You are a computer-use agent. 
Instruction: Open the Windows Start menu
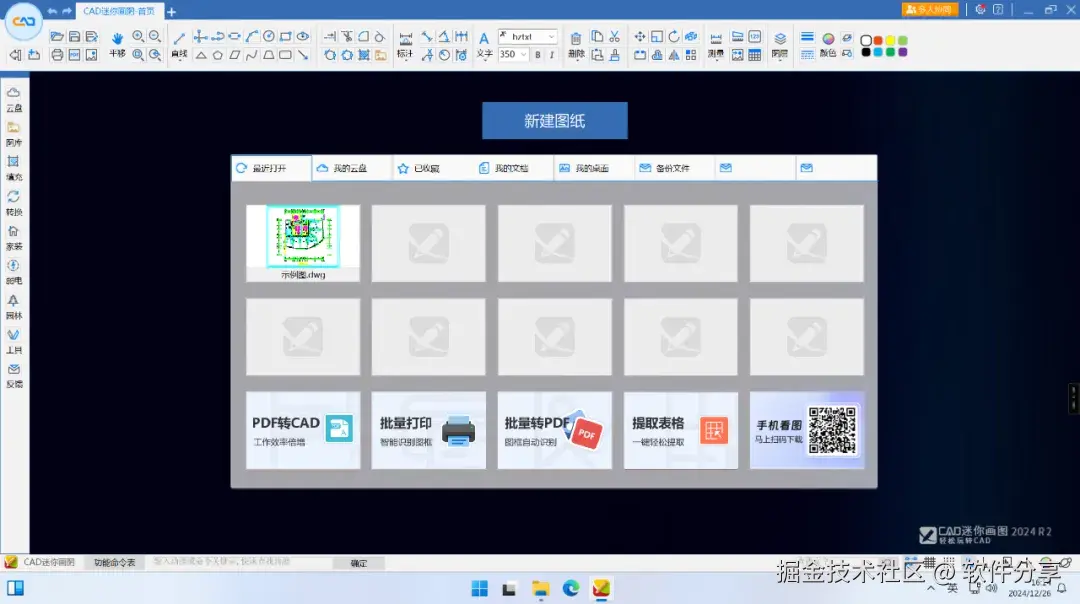coord(480,588)
